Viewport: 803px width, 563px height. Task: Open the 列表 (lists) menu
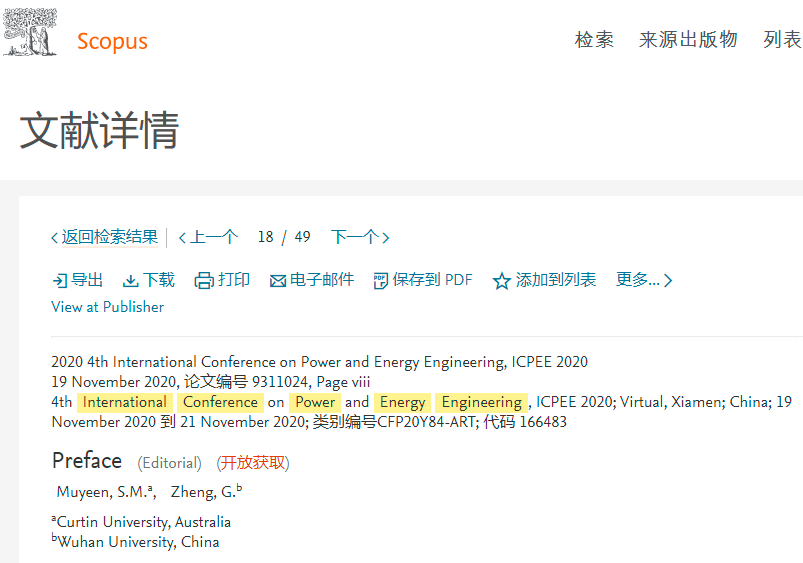click(x=782, y=40)
